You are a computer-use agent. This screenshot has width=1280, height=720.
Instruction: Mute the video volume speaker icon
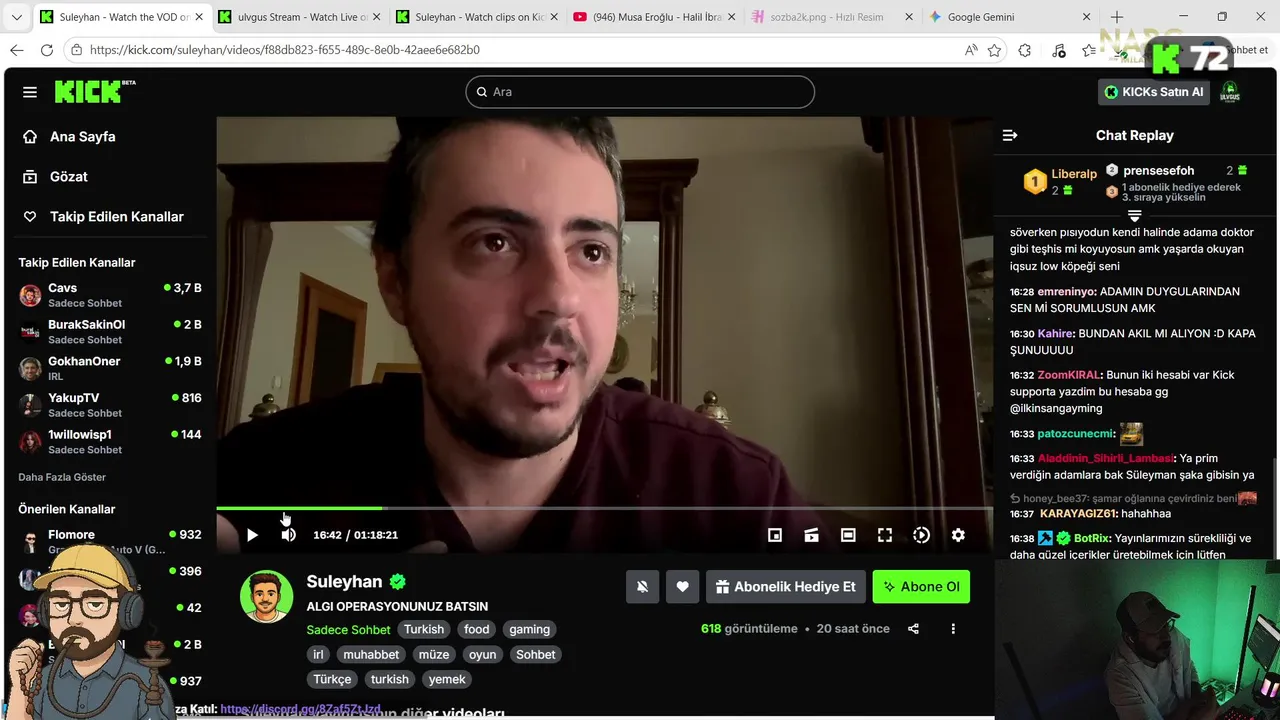tap(288, 535)
